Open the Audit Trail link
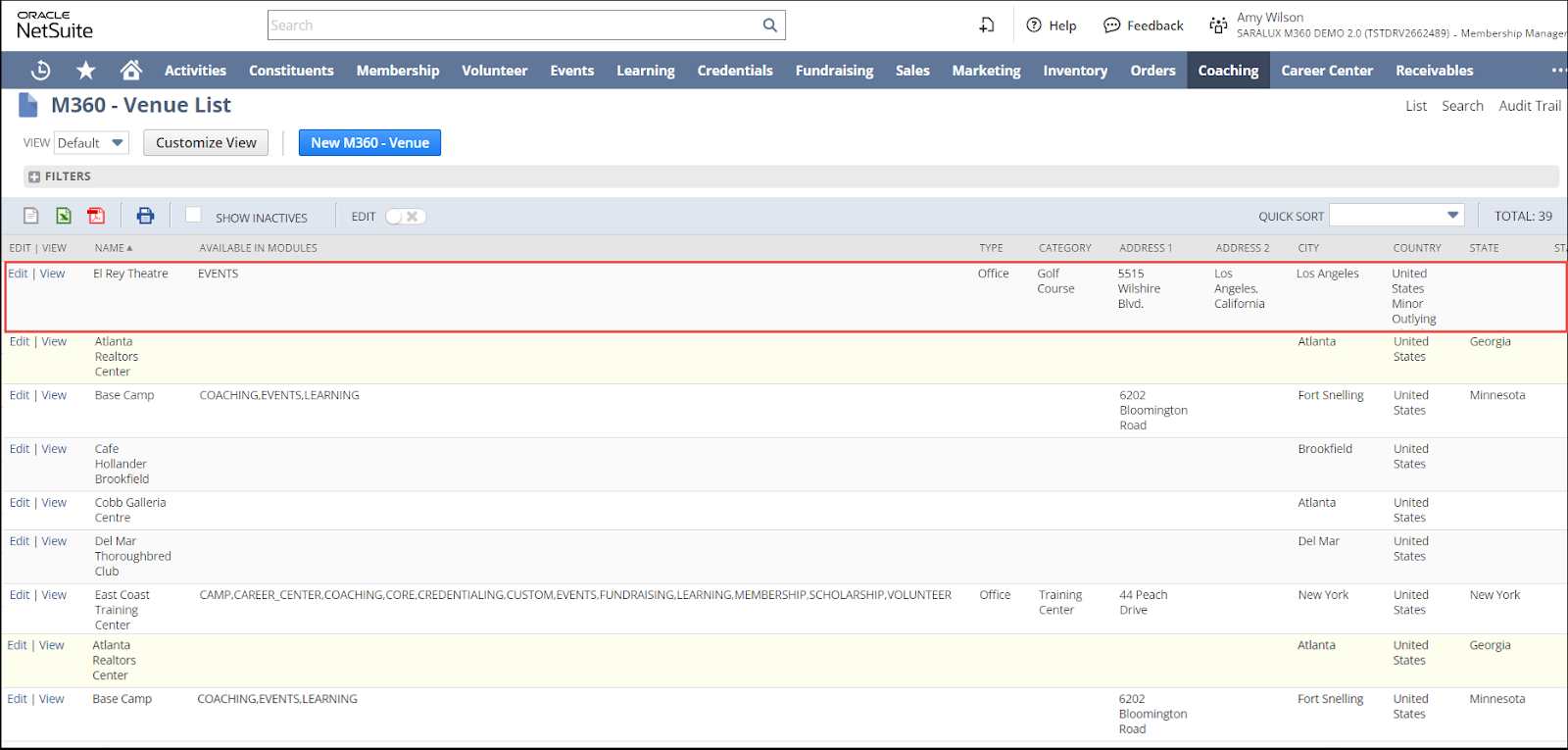Screen dimensions: 1568x750 pos(1530,106)
